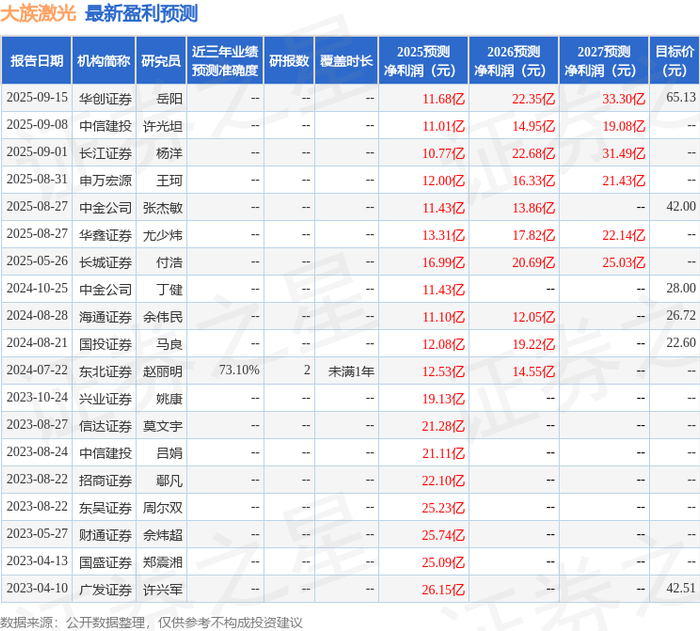Click analyst name 赵丽明

(x=162, y=371)
